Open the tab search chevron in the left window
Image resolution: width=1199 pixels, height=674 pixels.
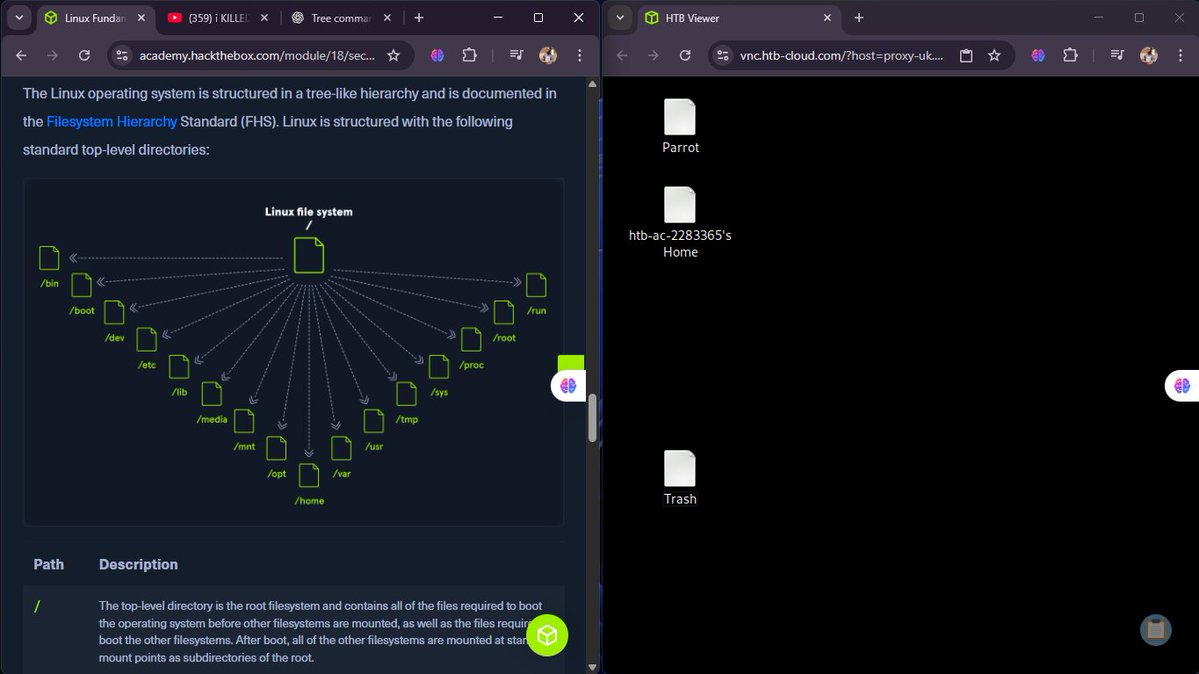click(x=18, y=17)
